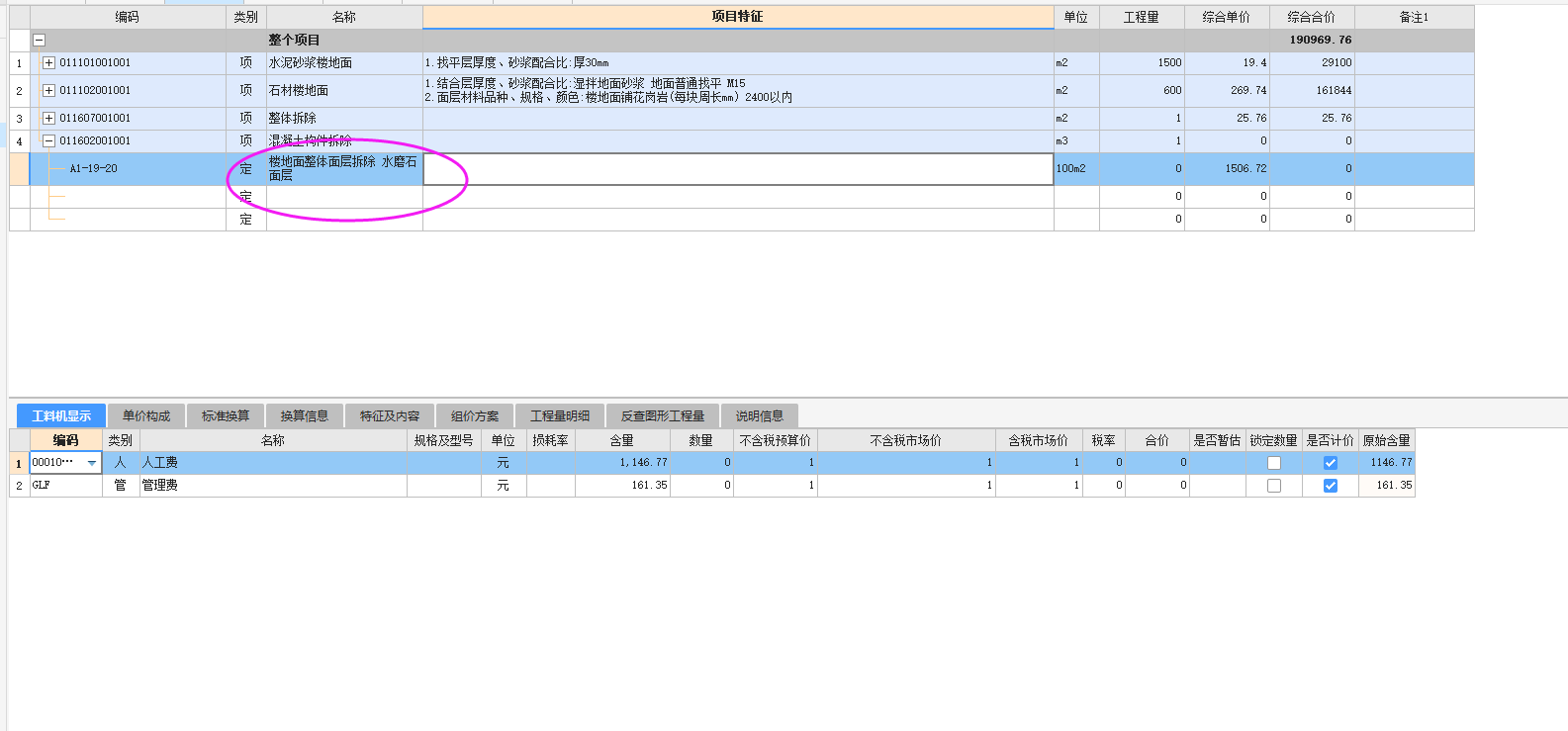Click the 综合合价 column header
Image resolution: width=1568 pixels, height=731 pixels.
(x=1312, y=17)
